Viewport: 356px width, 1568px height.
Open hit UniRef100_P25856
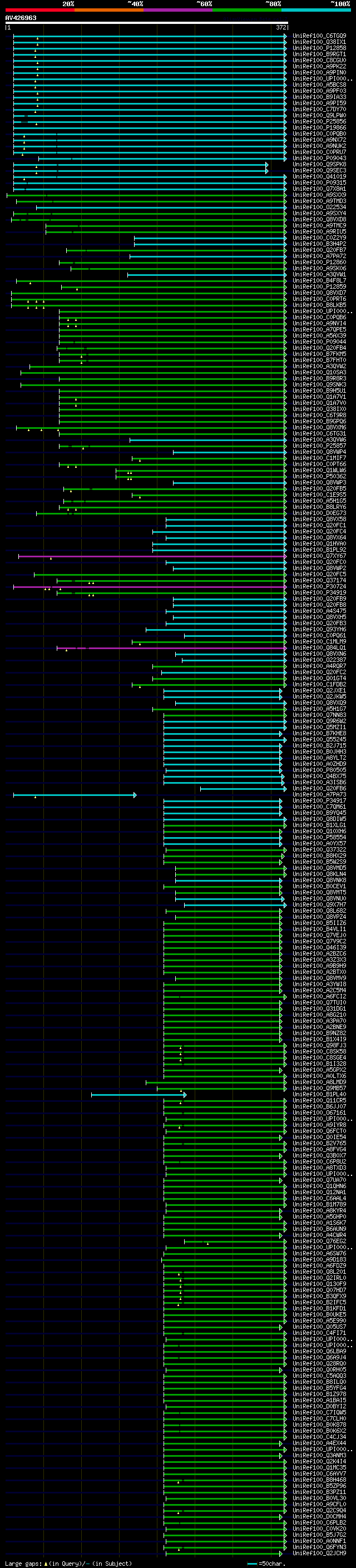(x=319, y=122)
